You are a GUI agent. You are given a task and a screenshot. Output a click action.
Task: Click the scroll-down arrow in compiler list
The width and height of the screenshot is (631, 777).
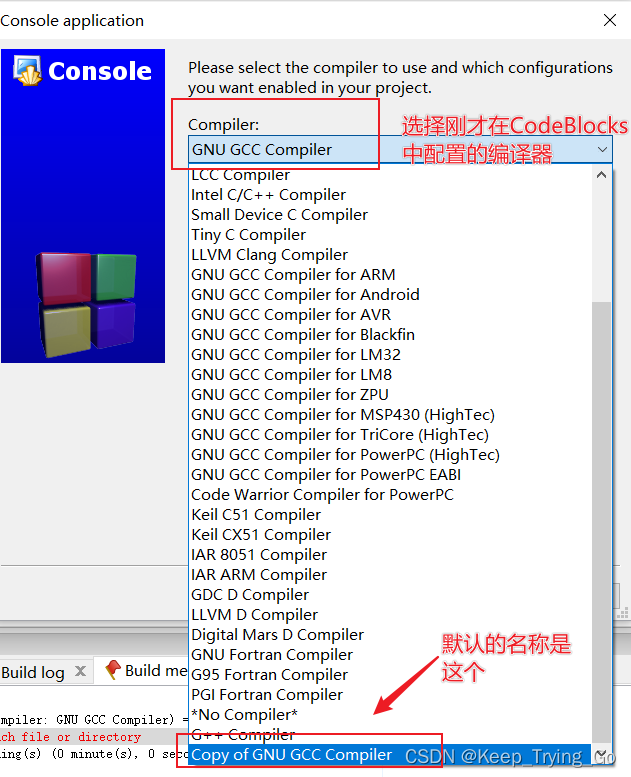tap(601, 755)
